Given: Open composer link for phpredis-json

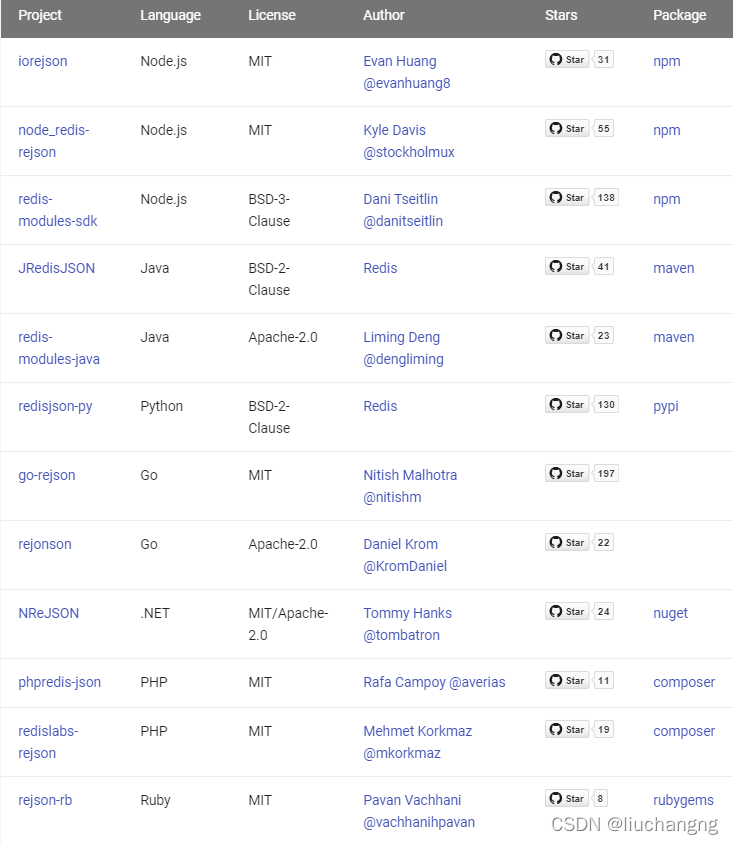Looking at the screenshot, I should (x=683, y=682).
